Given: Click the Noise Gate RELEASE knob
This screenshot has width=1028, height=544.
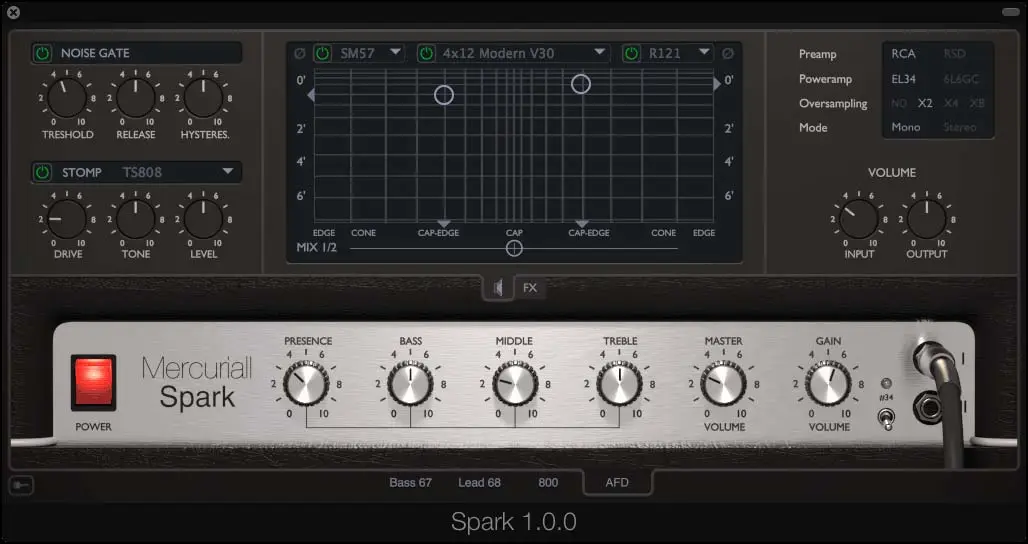Looking at the screenshot, I should coord(135,98).
